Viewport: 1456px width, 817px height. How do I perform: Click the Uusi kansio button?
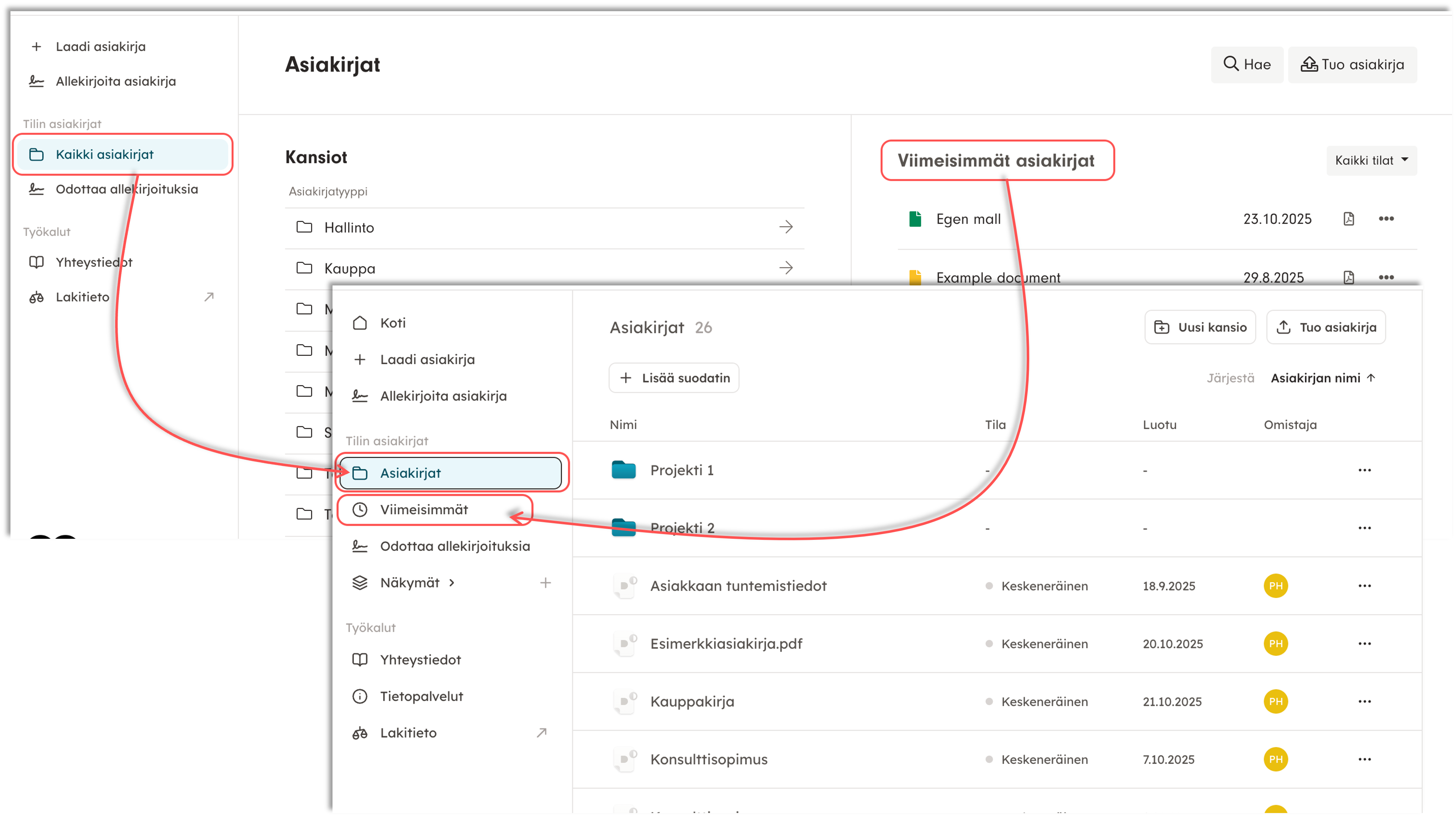pyautogui.click(x=1200, y=327)
